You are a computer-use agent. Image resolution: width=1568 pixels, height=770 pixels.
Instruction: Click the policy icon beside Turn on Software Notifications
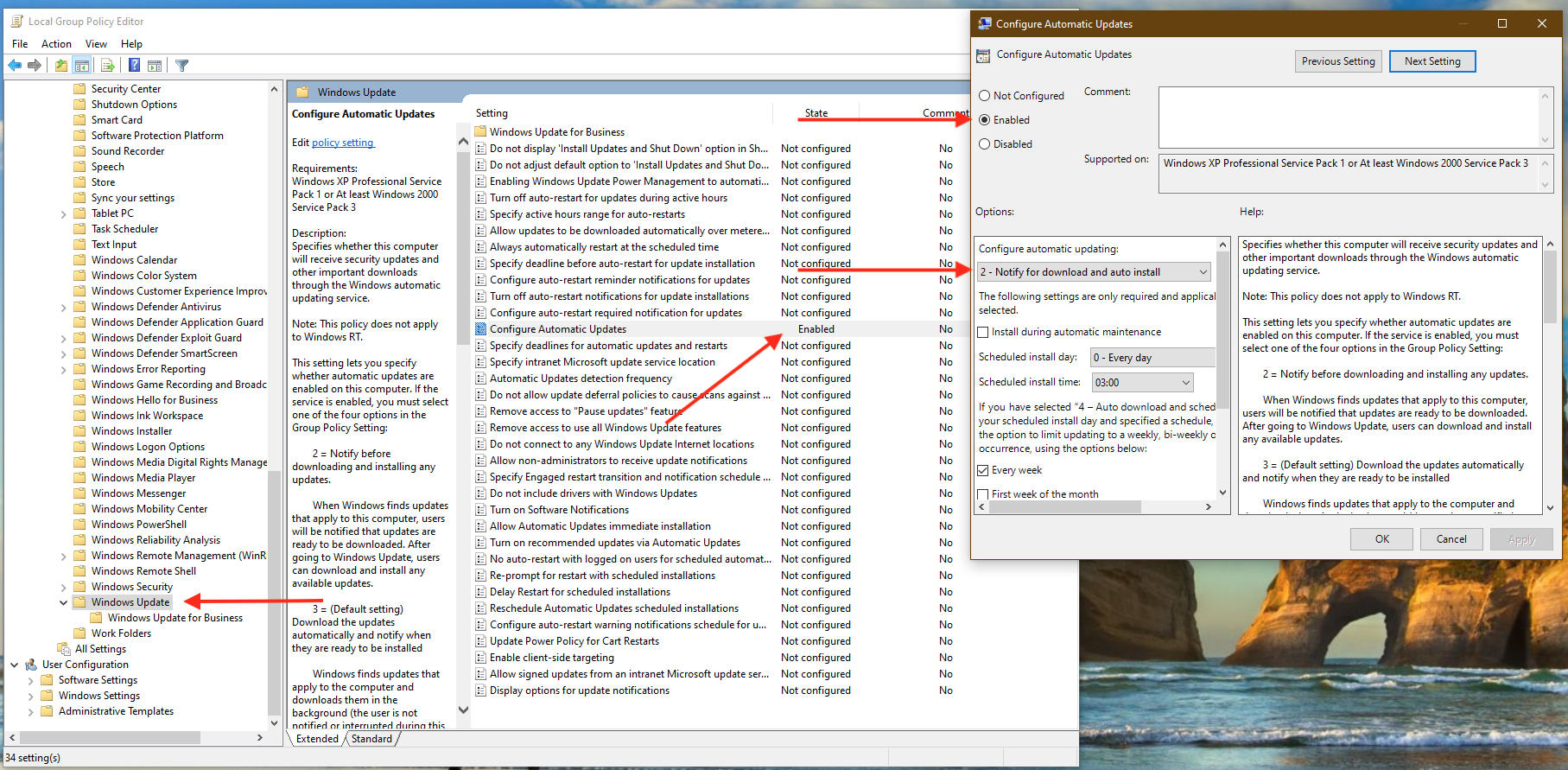pyautogui.click(x=481, y=510)
